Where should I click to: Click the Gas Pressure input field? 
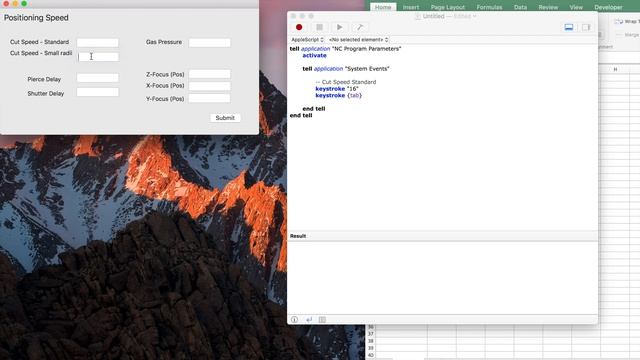(x=209, y=42)
